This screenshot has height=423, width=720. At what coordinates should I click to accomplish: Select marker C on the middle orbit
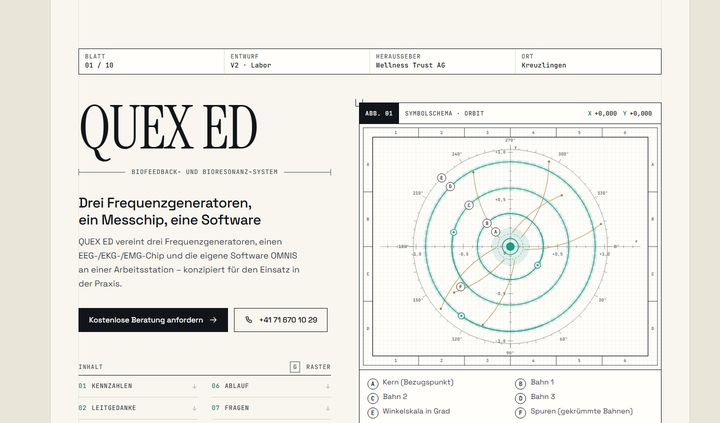point(469,205)
